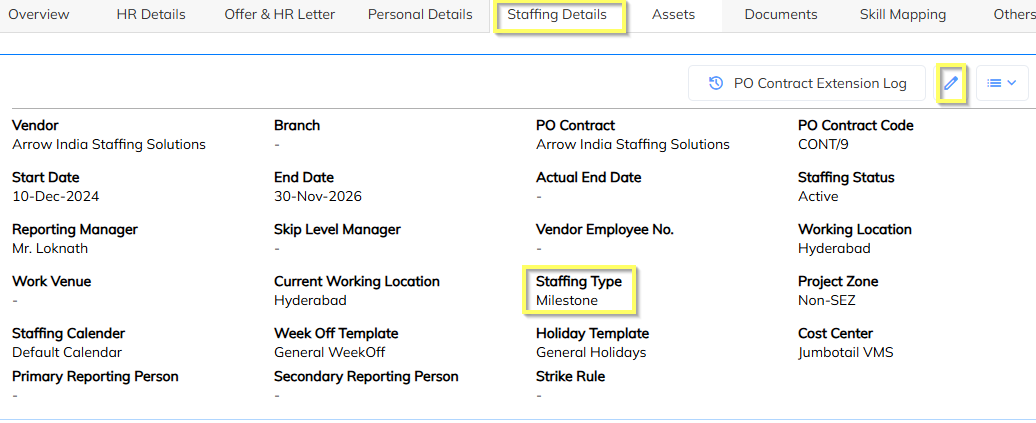Click the Mr. Loknath reporting manager value

pyautogui.click(x=50, y=248)
